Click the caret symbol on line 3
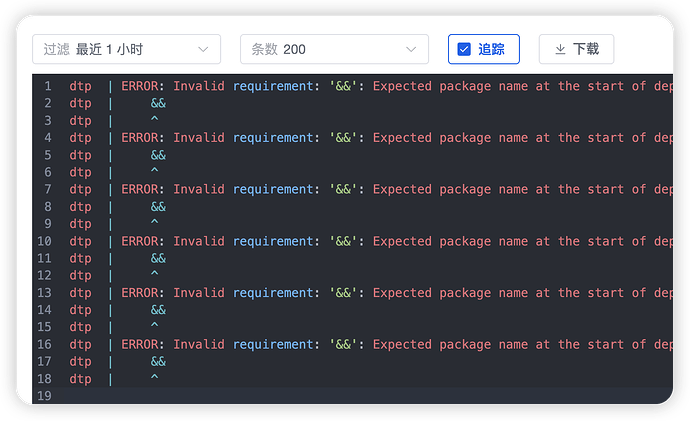The height and width of the screenshot is (421, 690). point(154,120)
